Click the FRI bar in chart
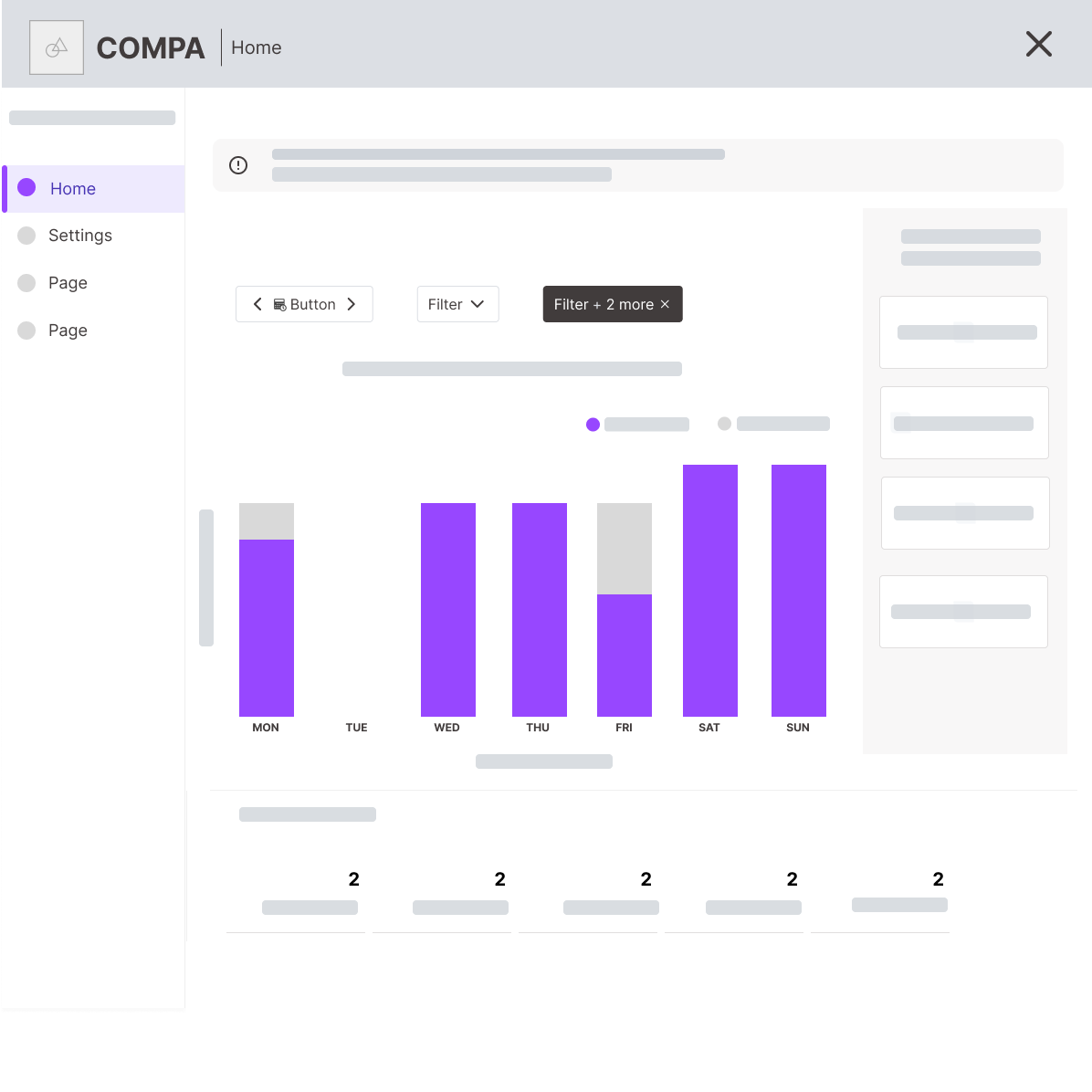Image resolution: width=1092 pixels, height=1092 pixels. 624,609
